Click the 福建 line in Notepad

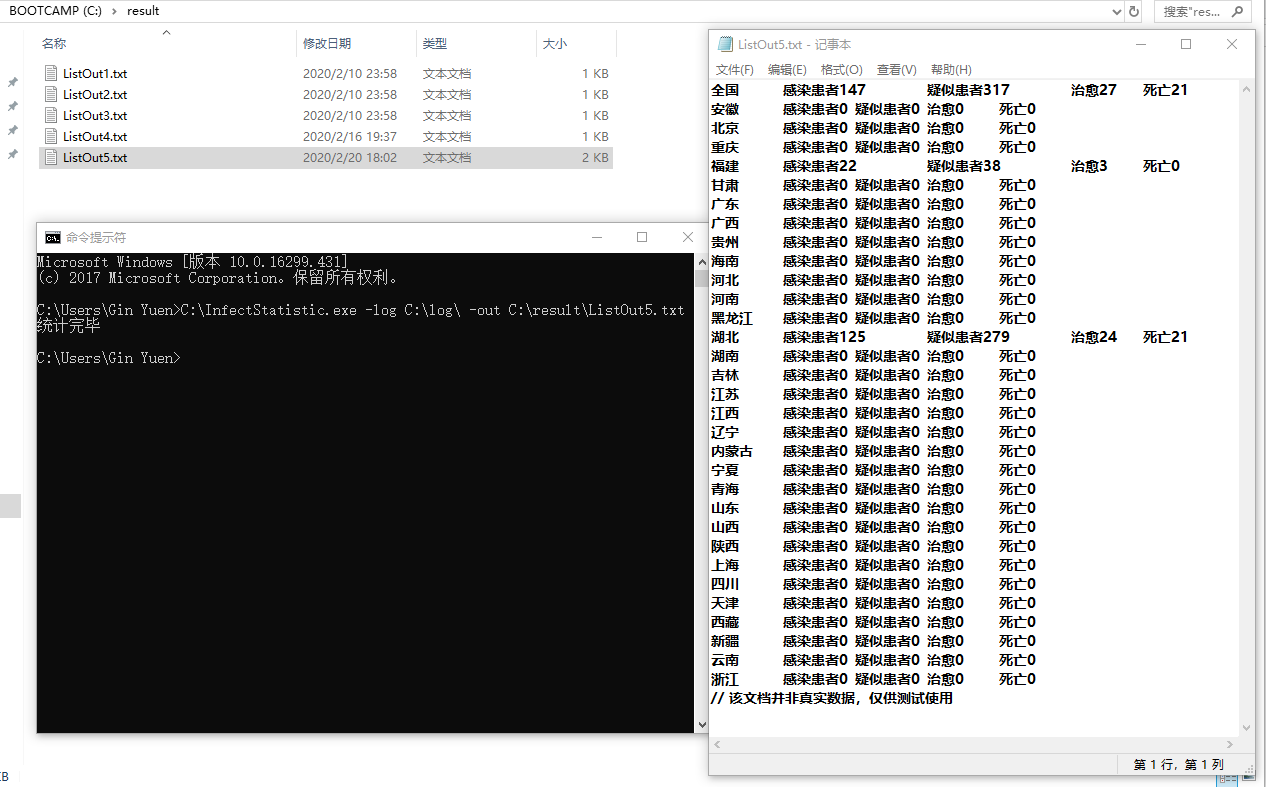click(x=945, y=166)
